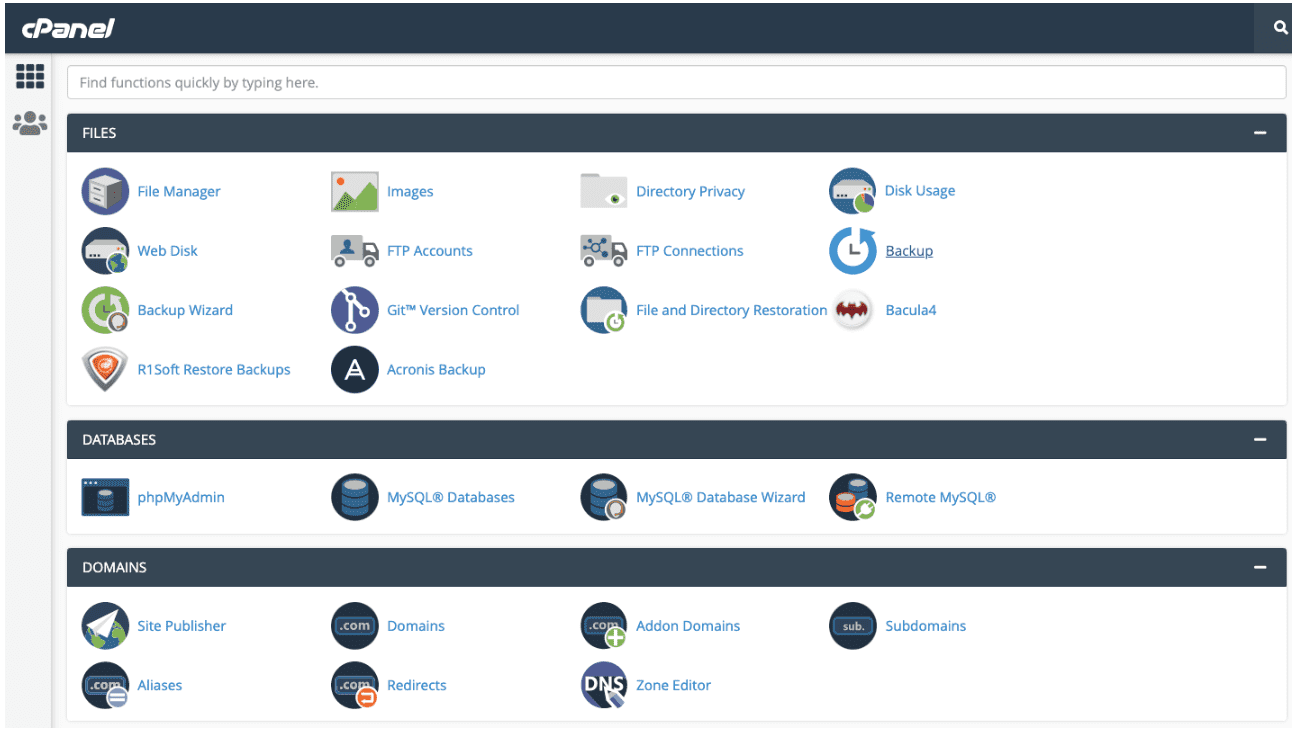Open the Directory Privacy folder icon
1297x732 pixels.
point(604,191)
